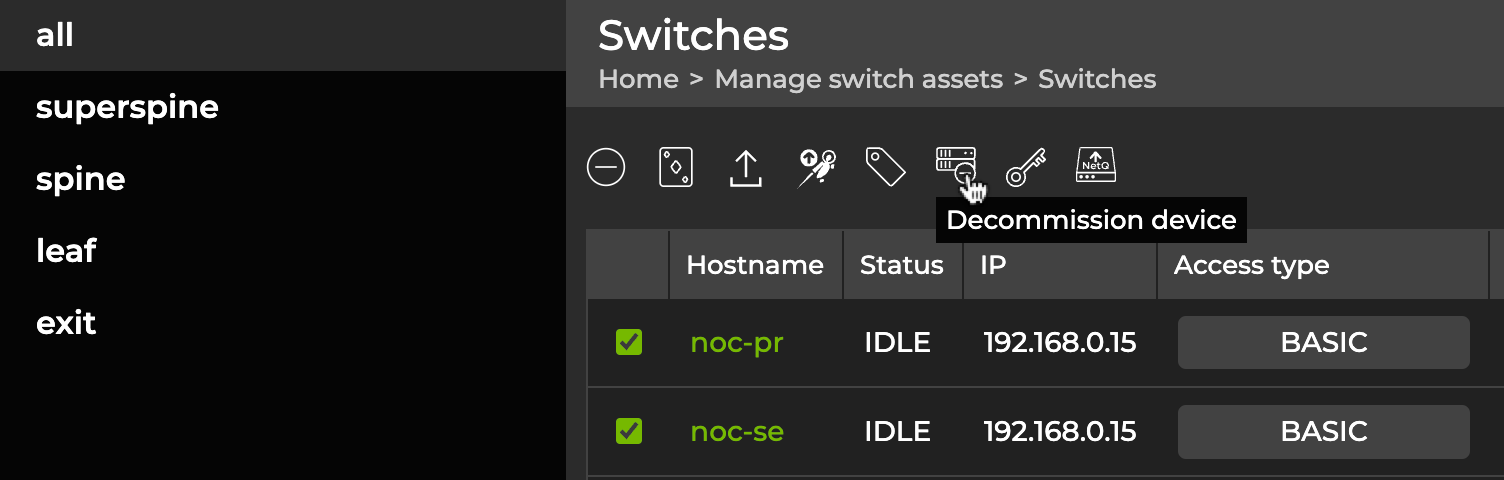
Task: Open the noc-pr hostname link
Action: pos(737,343)
